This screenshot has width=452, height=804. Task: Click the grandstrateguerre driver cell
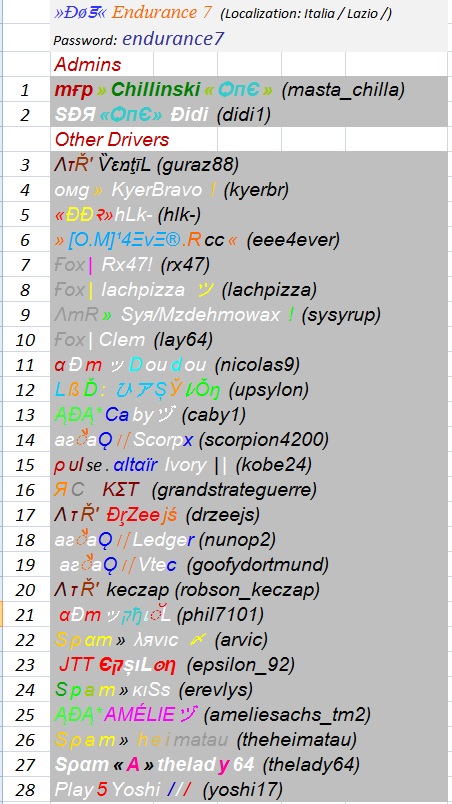249,490
